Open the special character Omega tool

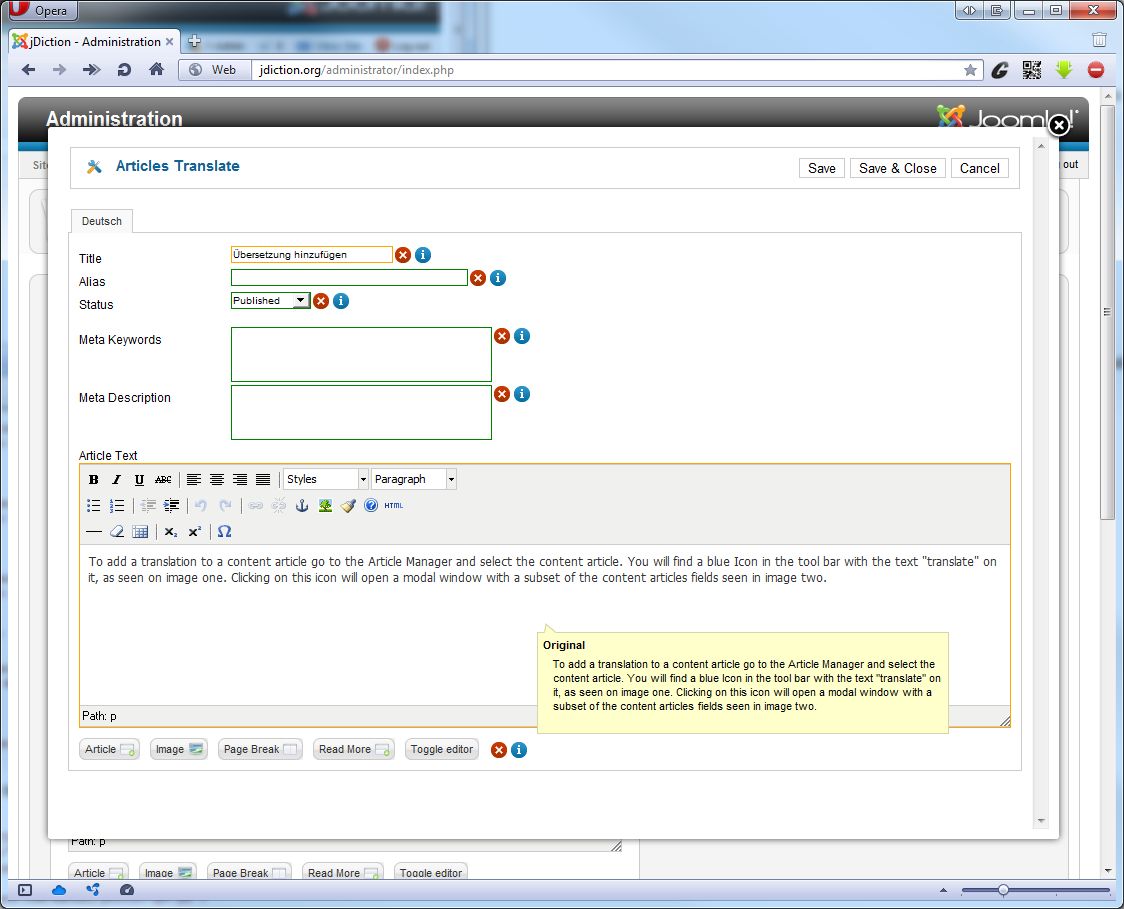pos(224,532)
